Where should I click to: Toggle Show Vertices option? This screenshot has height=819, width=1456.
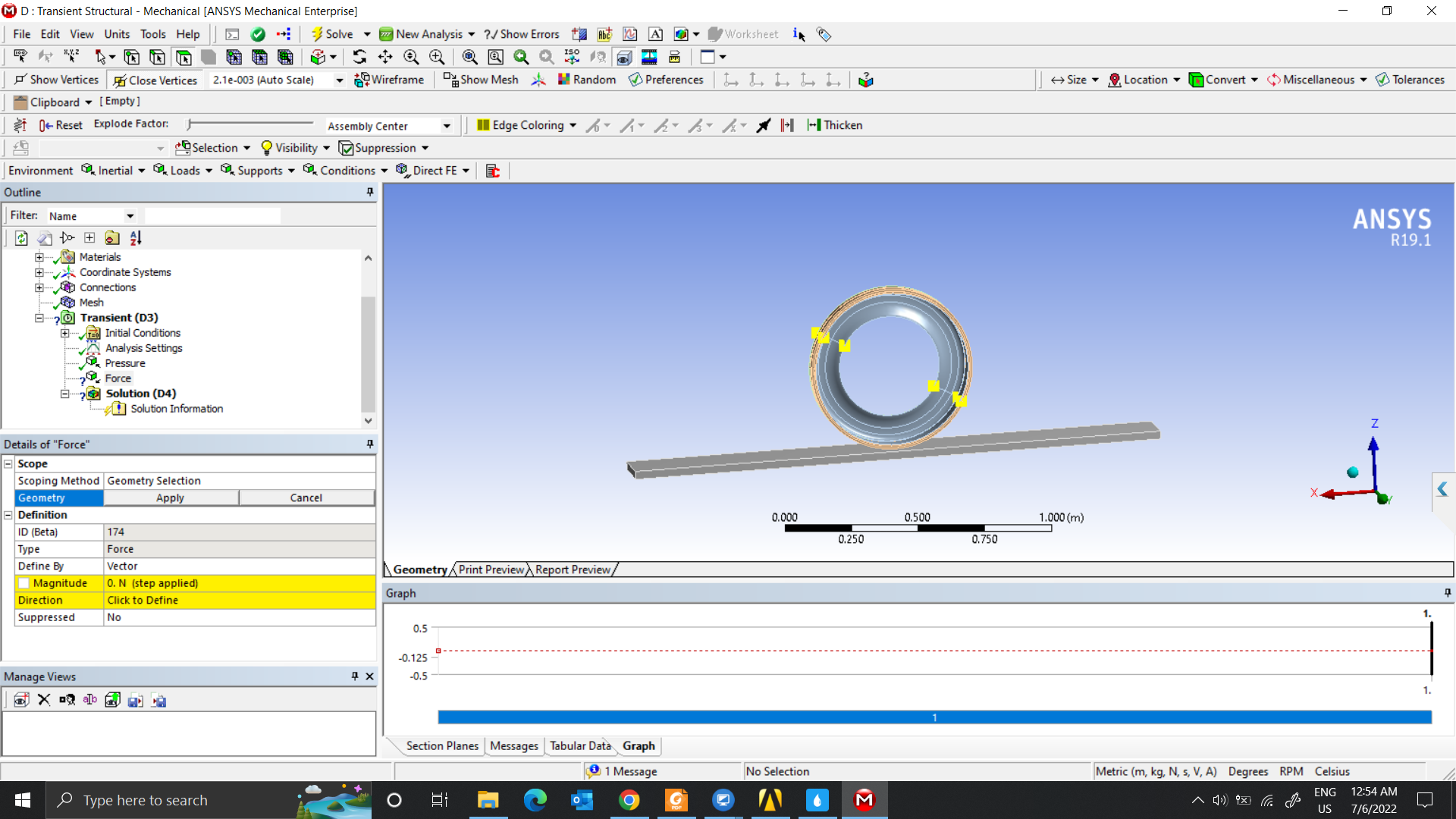pos(56,80)
